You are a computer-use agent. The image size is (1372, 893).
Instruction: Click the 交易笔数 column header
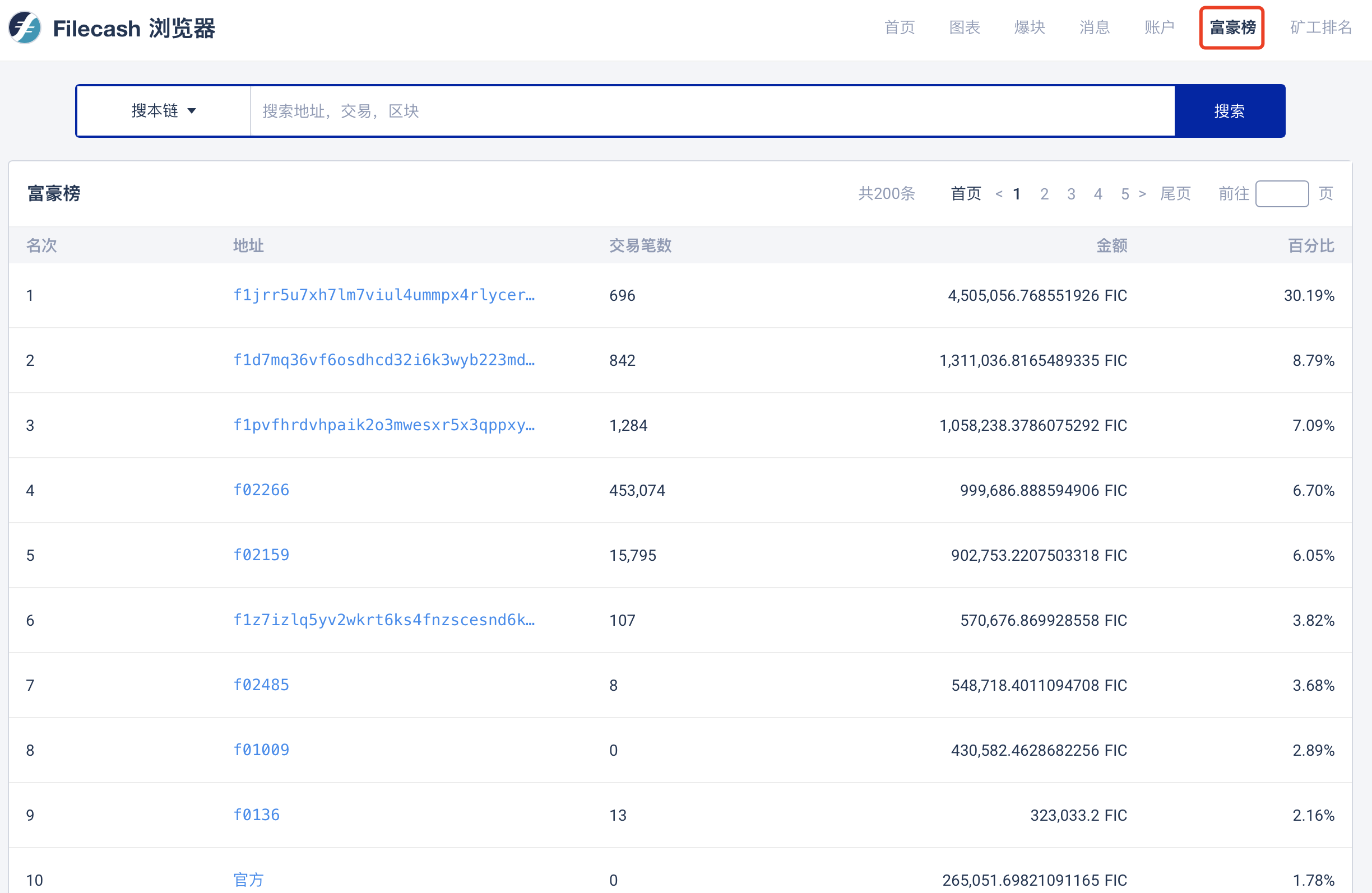coord(640,246)
